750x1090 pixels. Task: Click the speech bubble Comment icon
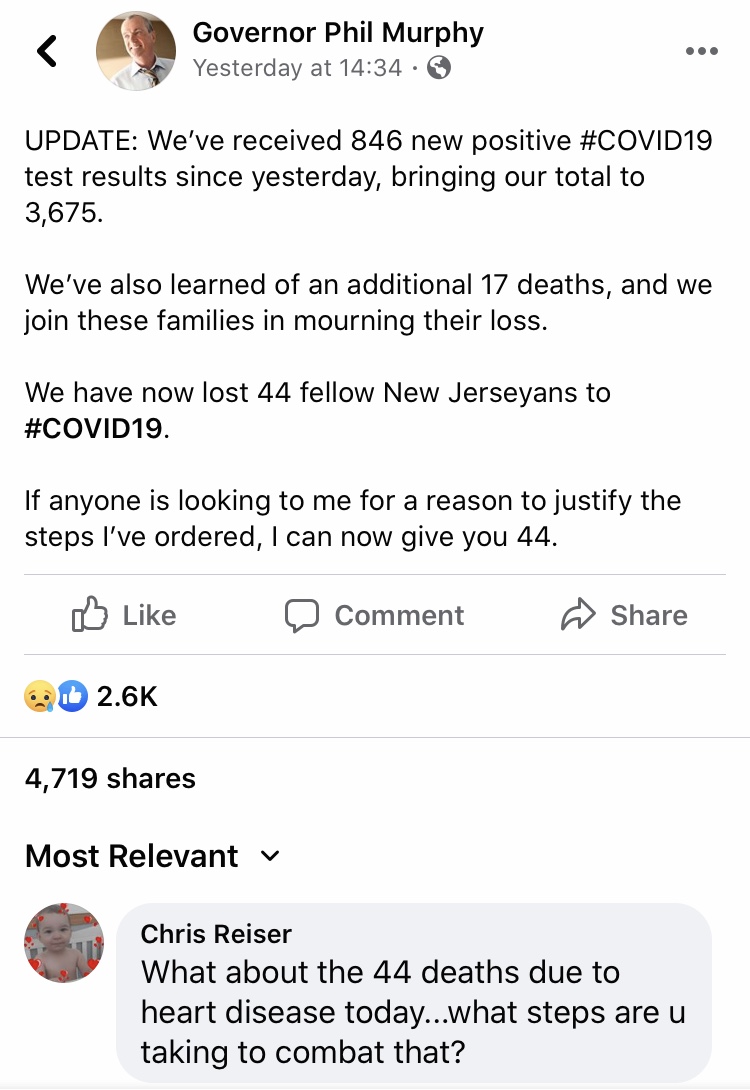(x=302, y=615)
